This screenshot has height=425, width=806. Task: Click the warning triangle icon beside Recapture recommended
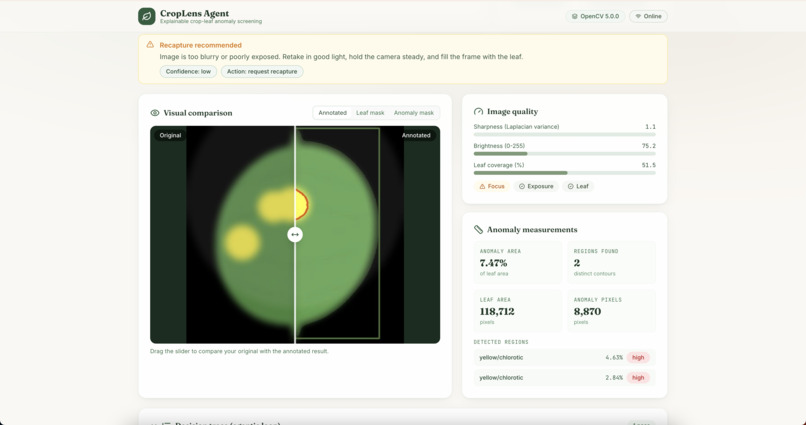tap(150, 45)
